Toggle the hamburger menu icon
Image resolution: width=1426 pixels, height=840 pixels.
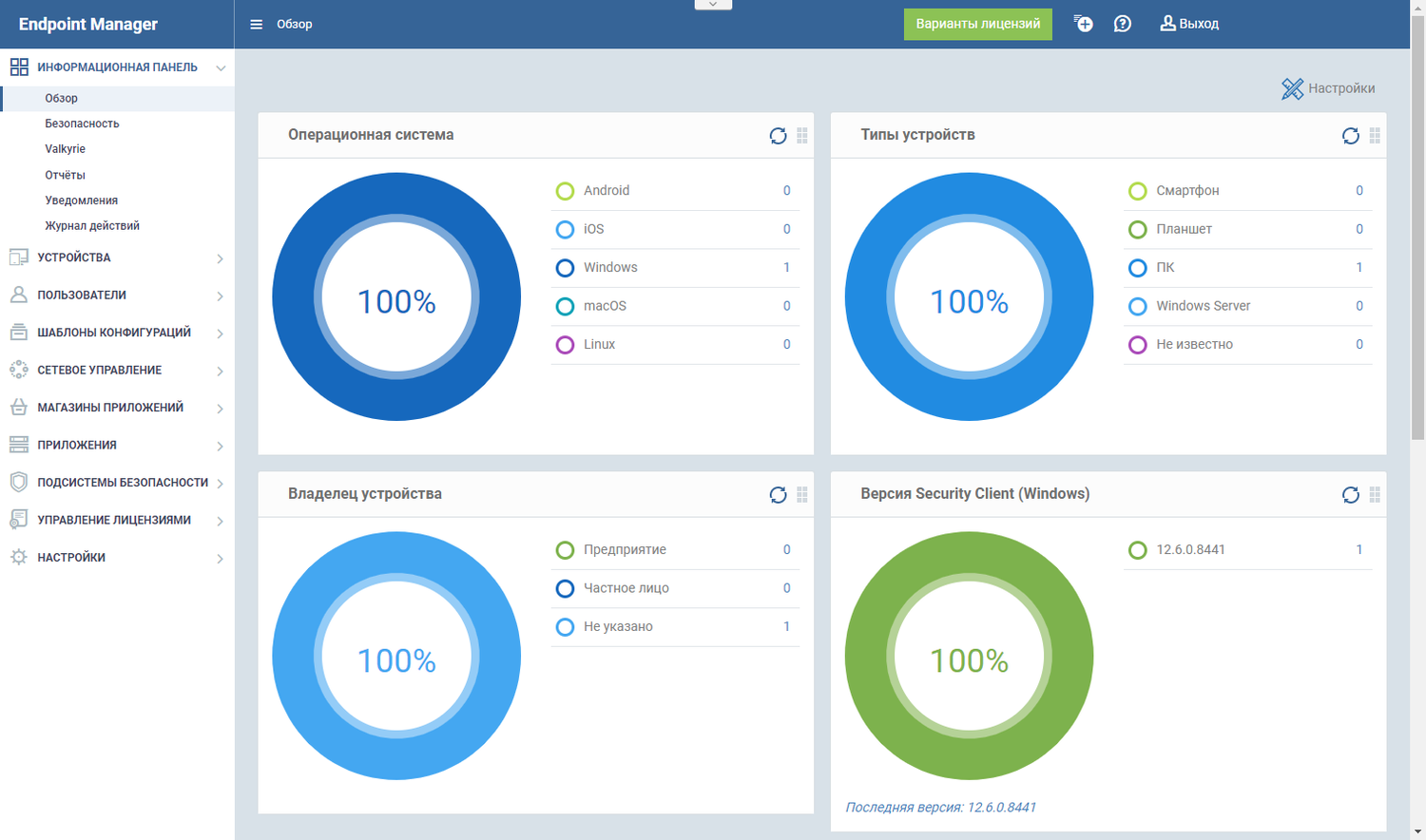(x=256, y=25)
